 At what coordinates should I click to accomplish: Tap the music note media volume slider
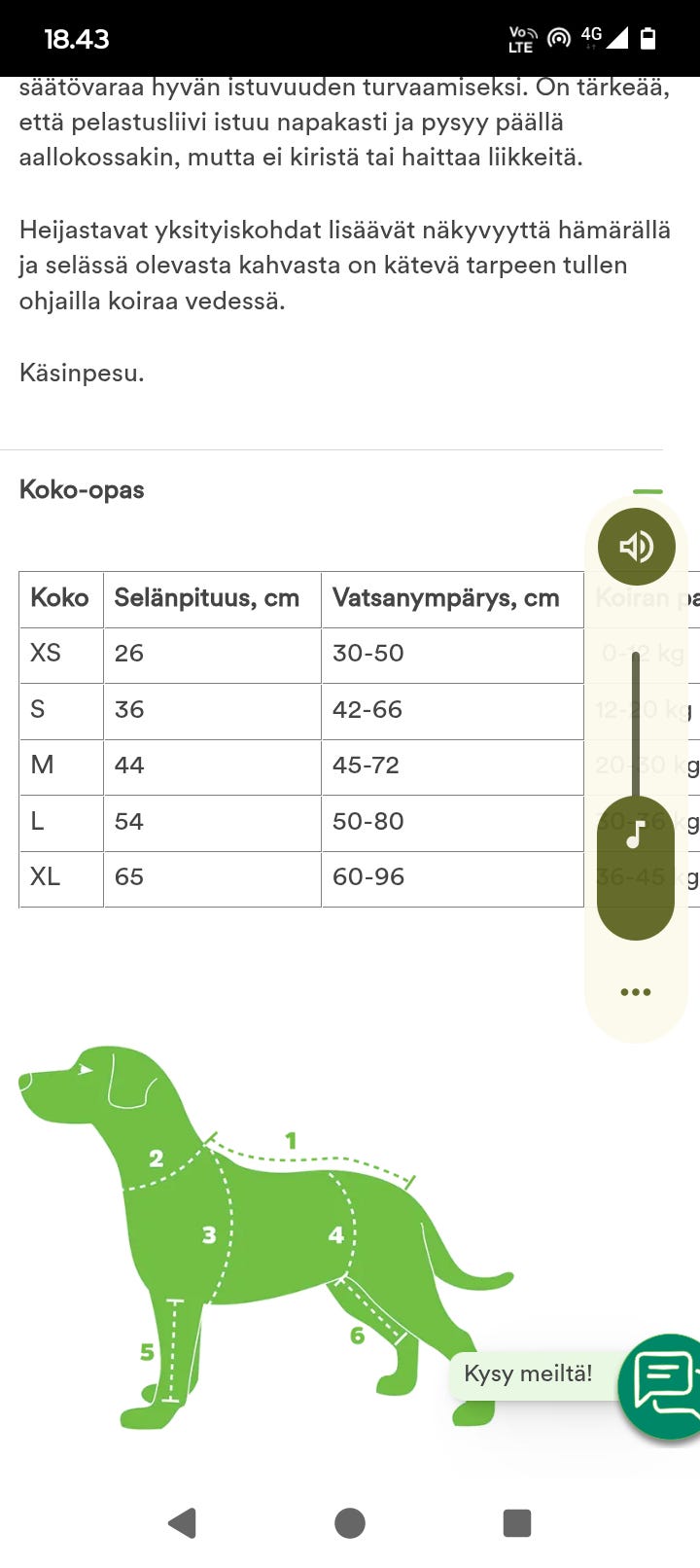636,834
